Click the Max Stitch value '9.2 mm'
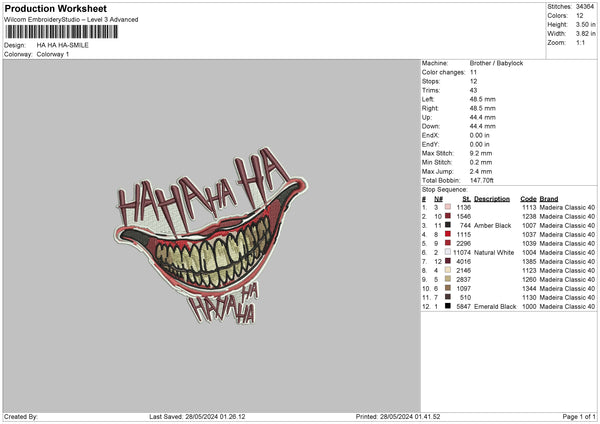 [x=481, y=153]
